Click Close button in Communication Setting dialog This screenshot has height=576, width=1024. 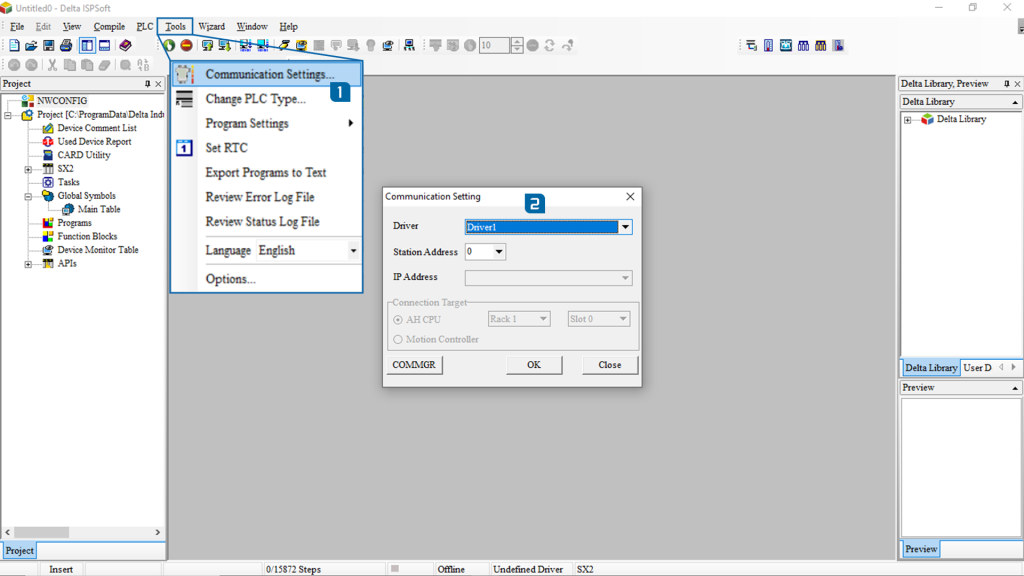point(609,365)
